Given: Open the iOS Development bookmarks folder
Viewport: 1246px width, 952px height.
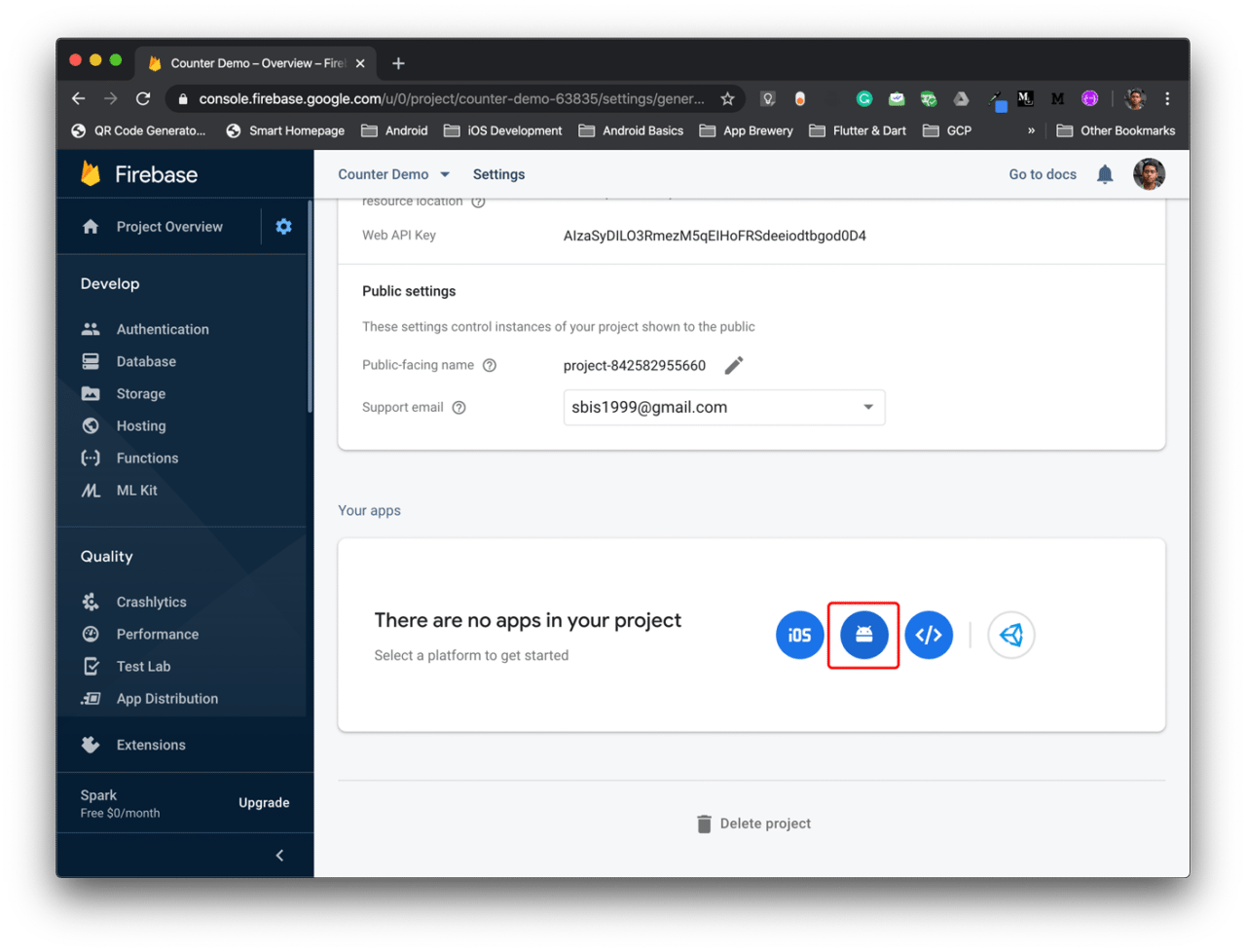Looking at the screenshot, I should (503, 130).
